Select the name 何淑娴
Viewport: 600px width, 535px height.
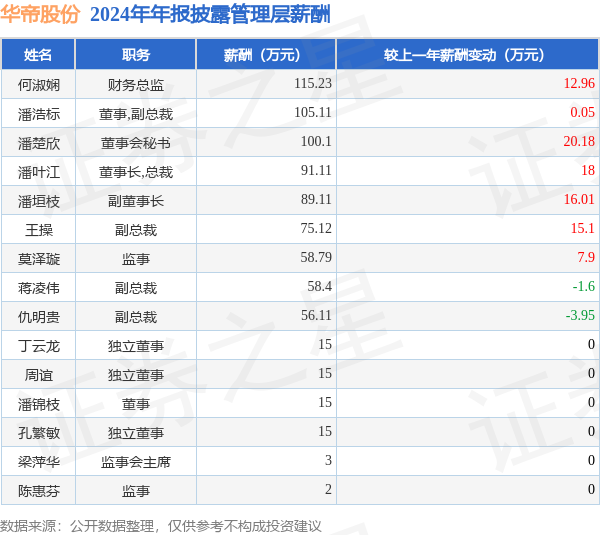(x=39, y=85)
